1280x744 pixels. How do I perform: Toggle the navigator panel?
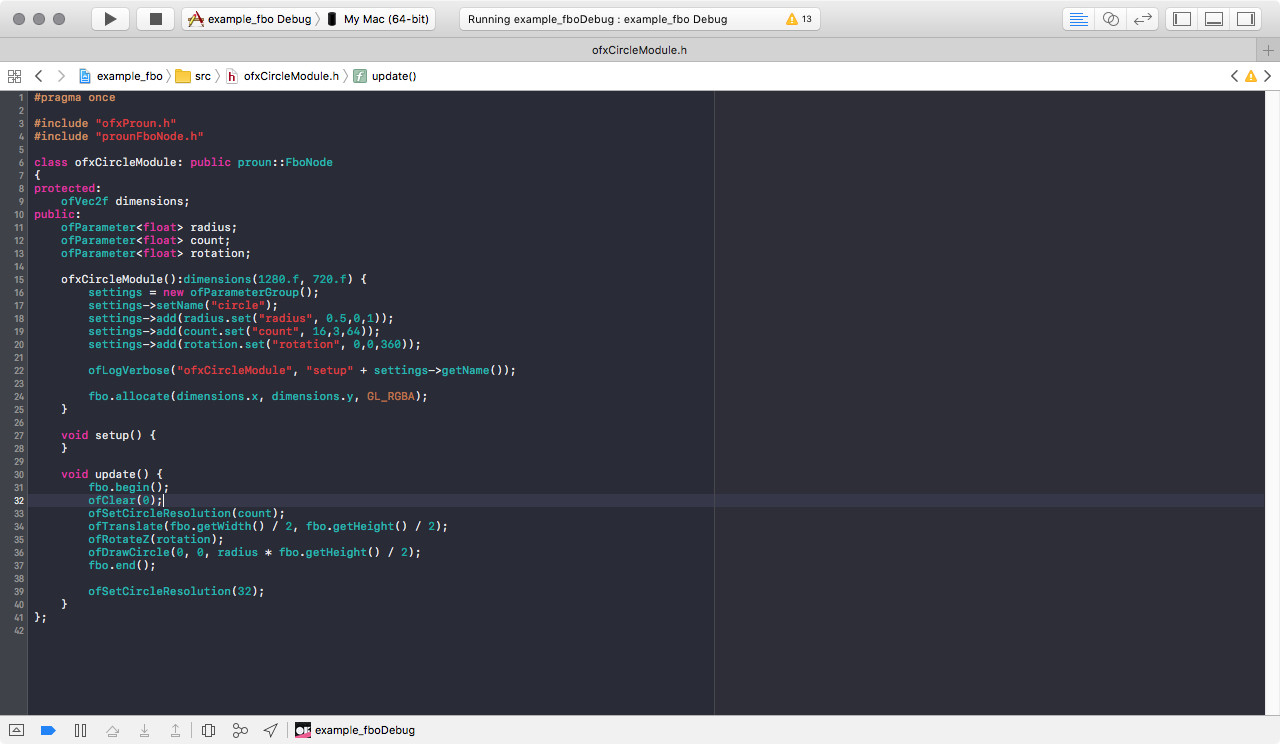(1182, 19)
